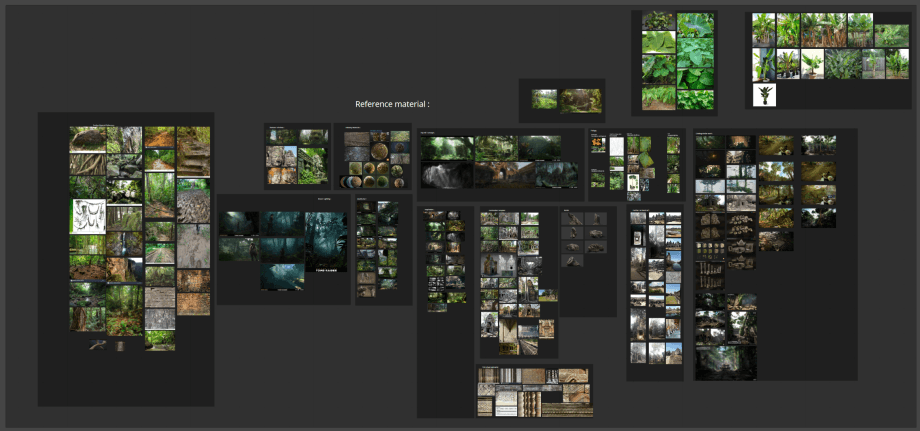The height and width of the screenshot is (431, 920).
Task: Open the Tomb Raider poster thumbnail
Action: click(x=326, y=242)
